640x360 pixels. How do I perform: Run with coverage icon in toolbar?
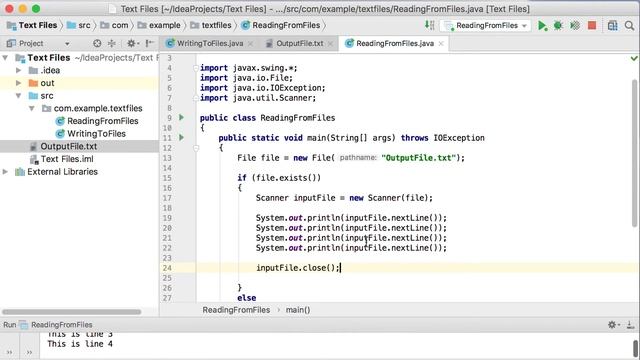575,26
